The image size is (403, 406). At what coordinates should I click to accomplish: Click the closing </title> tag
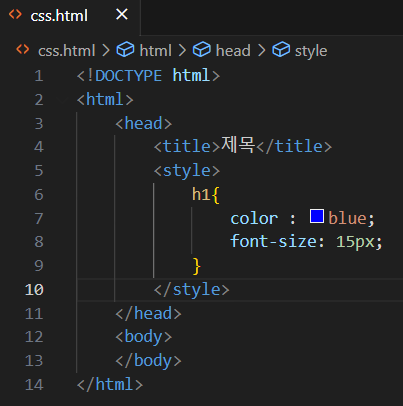point(294,147)
